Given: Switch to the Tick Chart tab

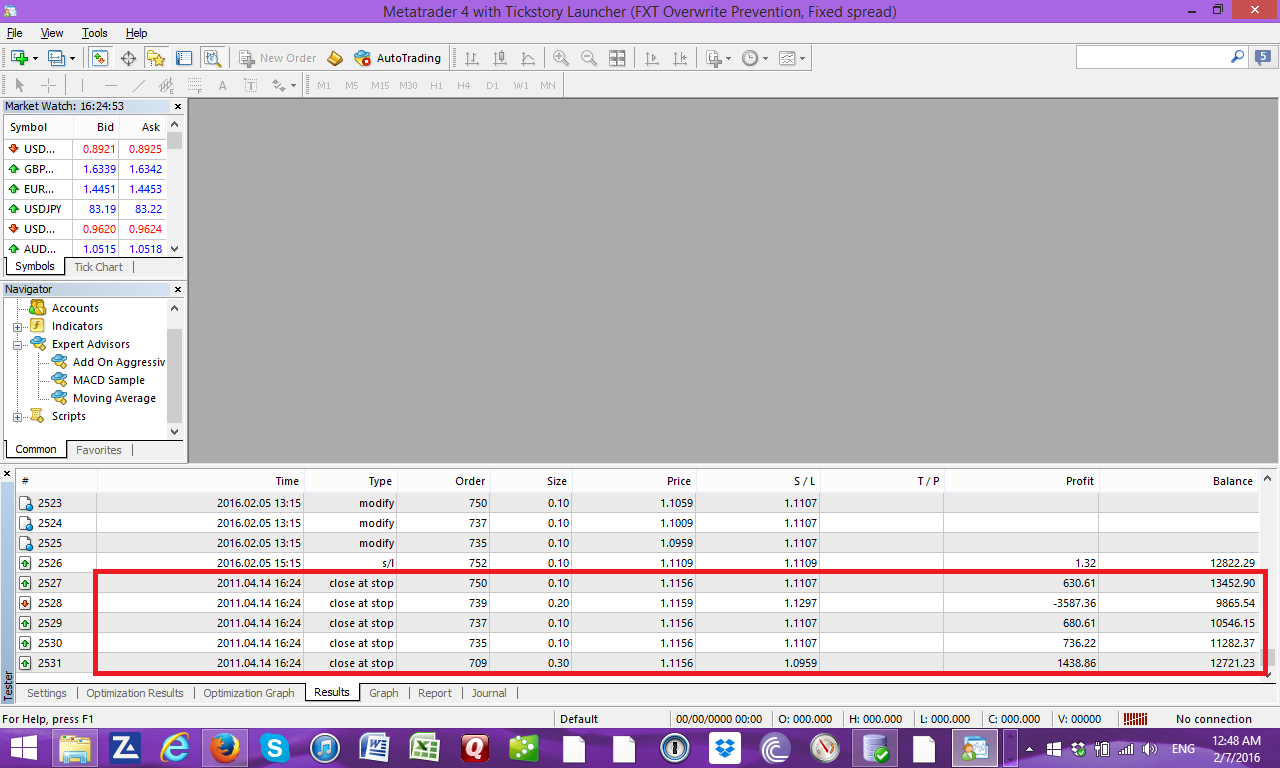Looking at the screenshot, I should pyautogui.click(x=99, y=267).
